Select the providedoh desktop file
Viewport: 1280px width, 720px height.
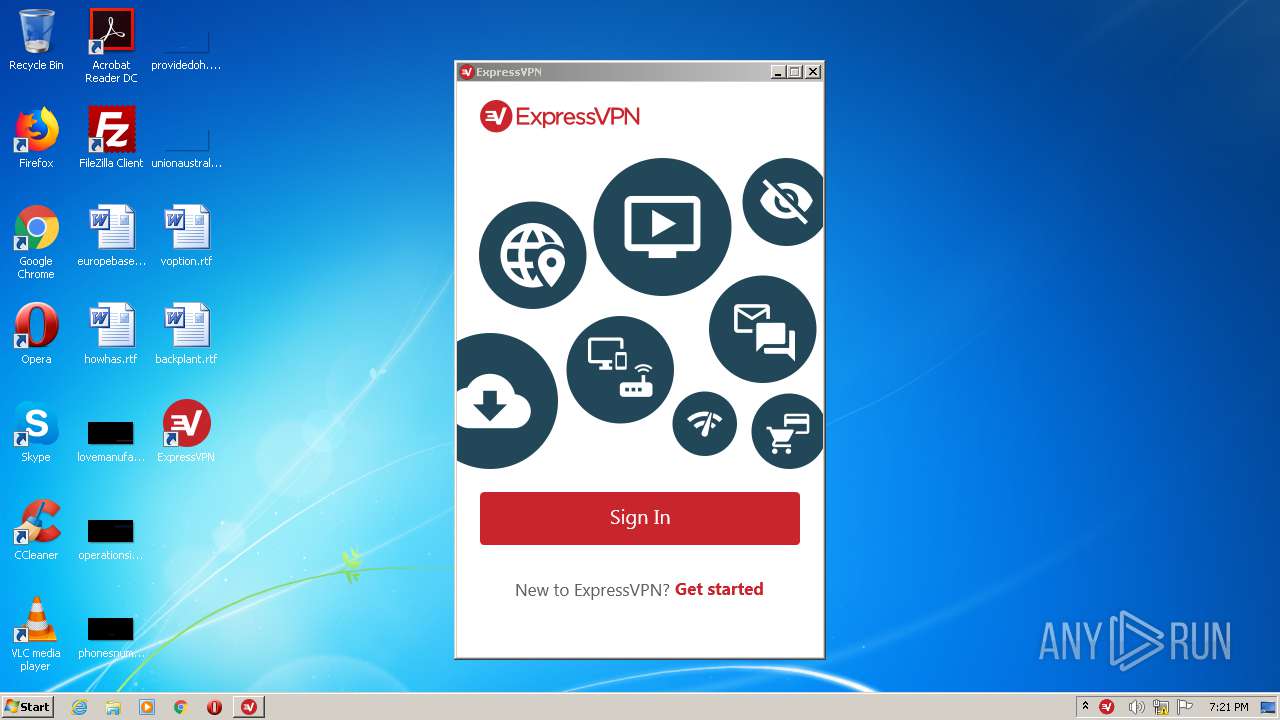coord(186,48)
